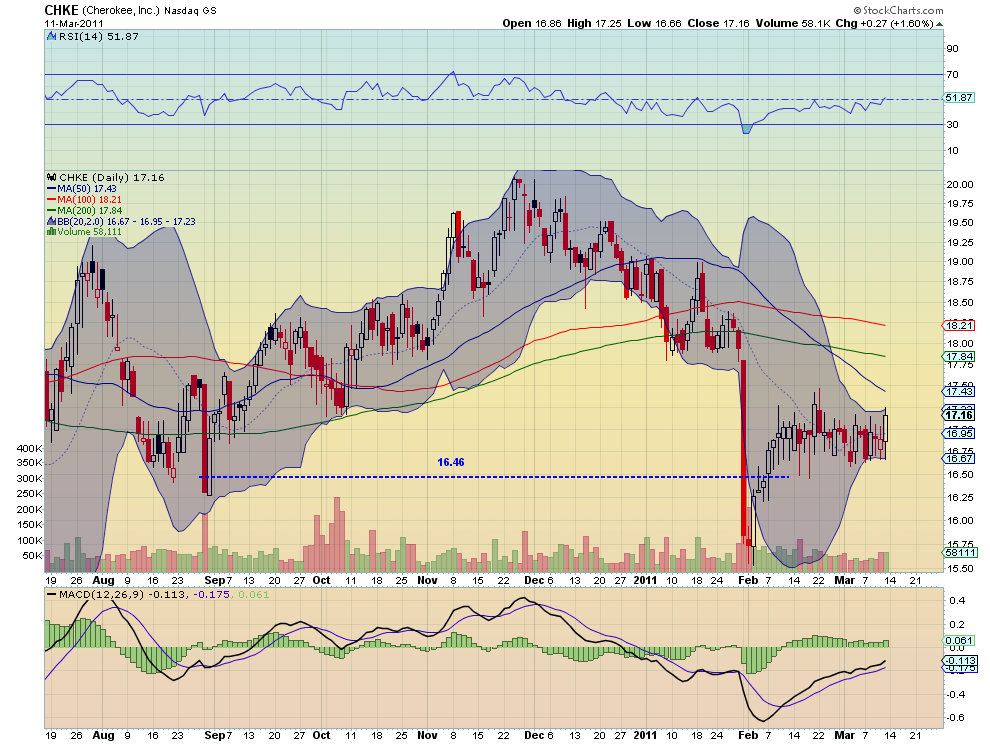This screenshot has height=744, width=990.
Task: Click the 30 oversold RSI axis label
Action: pos(952,124)
